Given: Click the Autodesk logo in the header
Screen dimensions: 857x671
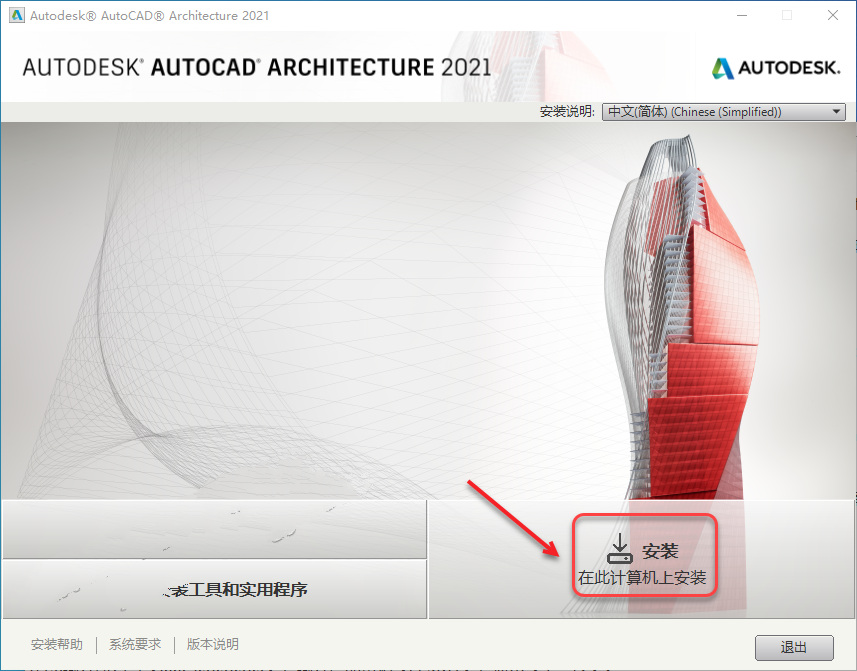Looking at the screenshot, I should 776,68.
